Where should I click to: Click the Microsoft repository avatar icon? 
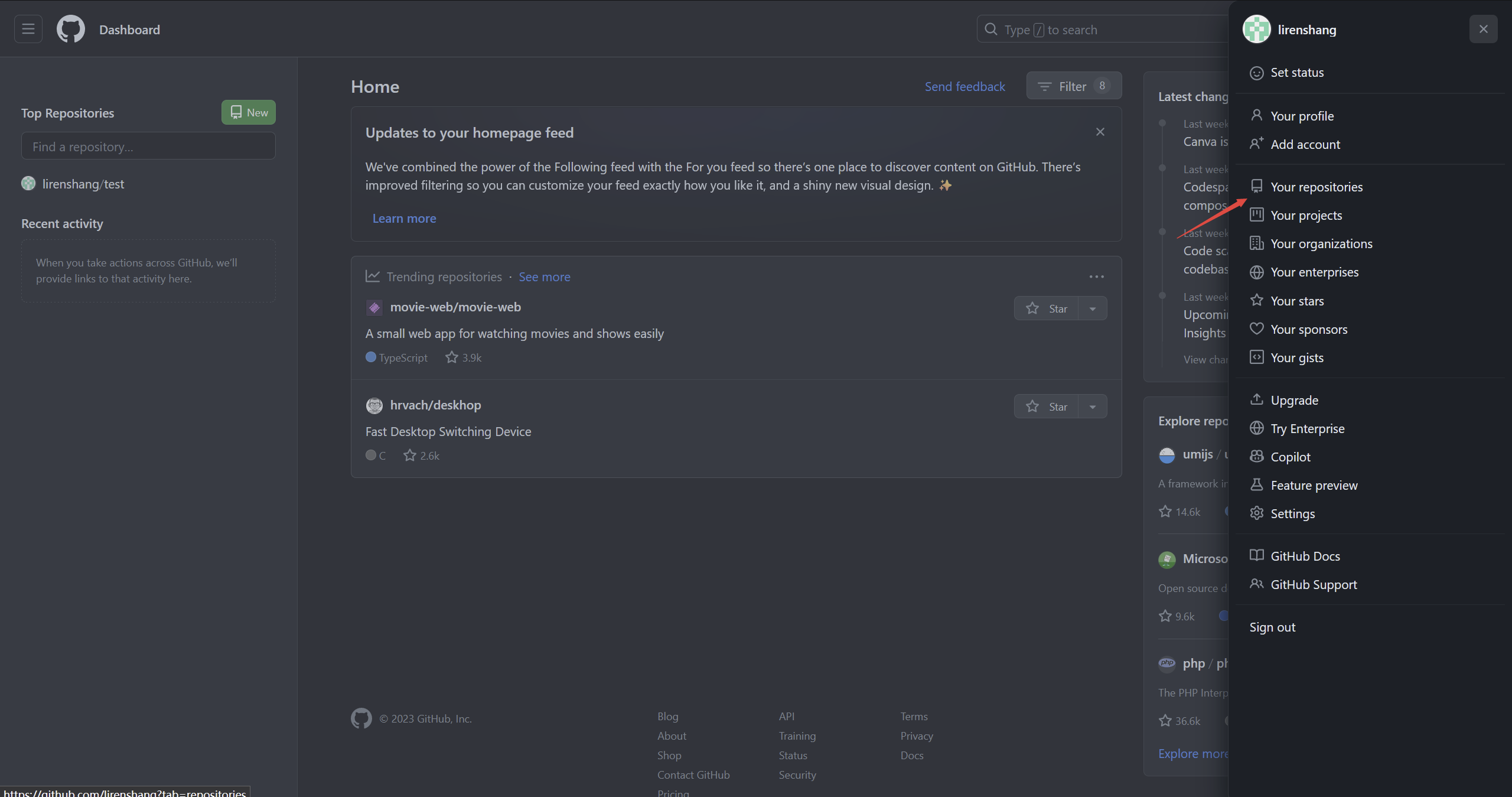click(x=1166, y=559)
